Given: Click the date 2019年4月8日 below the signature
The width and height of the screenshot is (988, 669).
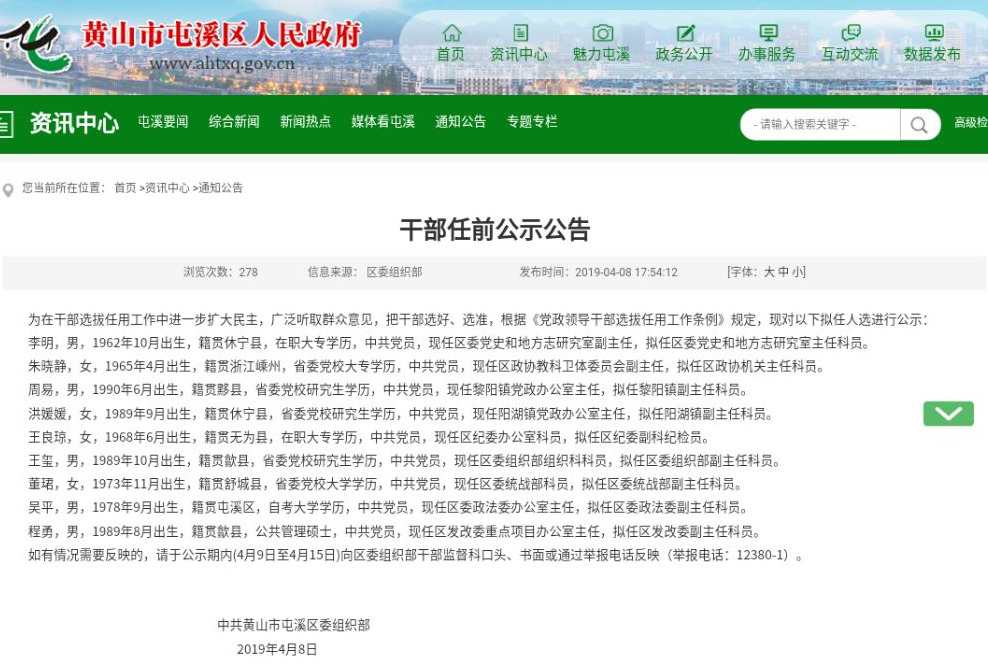Looking at the screenshot, I should 277,649.
